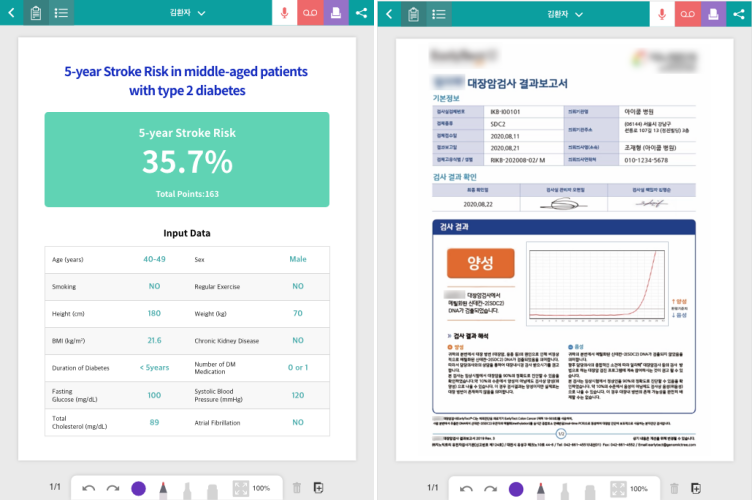Open voice recordings in the right panel
The height and width of the screenshot is (500, 752).
[x=688, y=13]
